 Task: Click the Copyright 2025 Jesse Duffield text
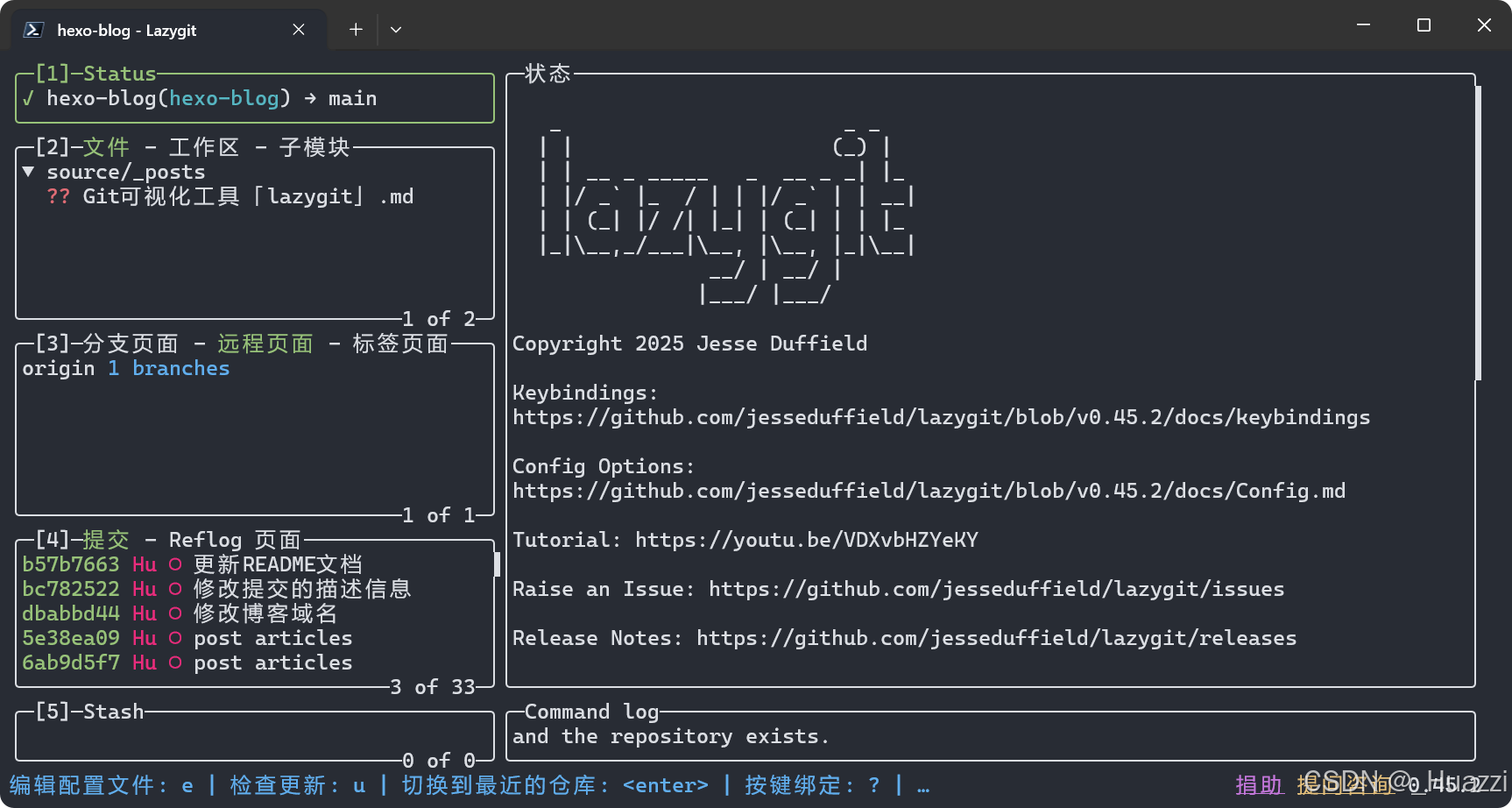(x=690, y=344)
